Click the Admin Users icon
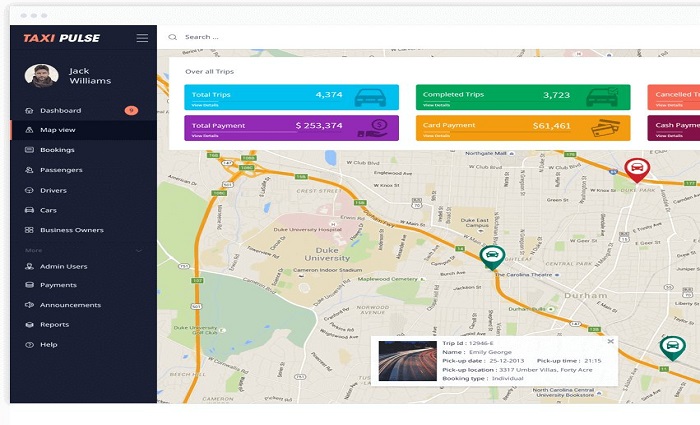The image size is (700, 425). click(29, 267)
